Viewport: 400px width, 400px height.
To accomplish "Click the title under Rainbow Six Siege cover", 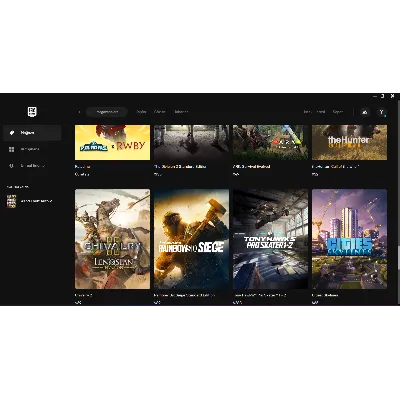I will 184,295.
